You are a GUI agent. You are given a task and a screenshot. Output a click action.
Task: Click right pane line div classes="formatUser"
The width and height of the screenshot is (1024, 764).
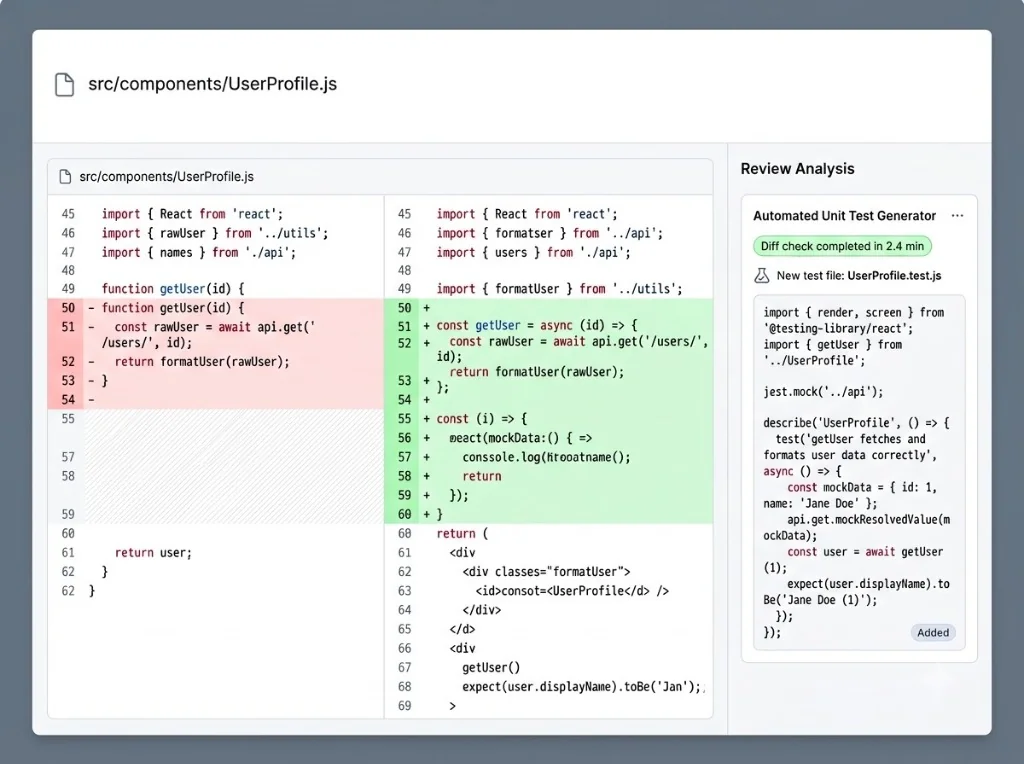tap(549, 572)
